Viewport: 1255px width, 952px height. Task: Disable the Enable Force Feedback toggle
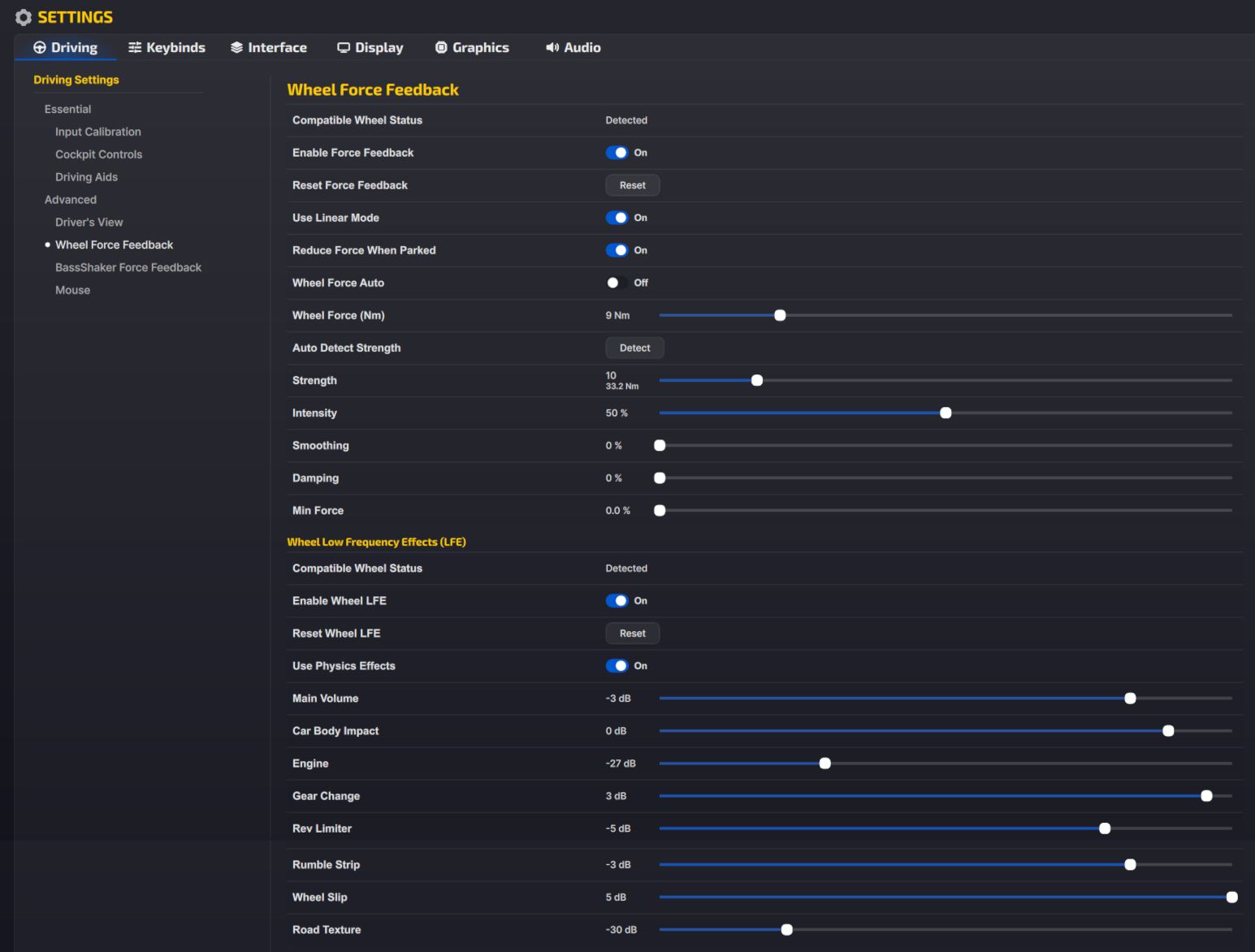pos(617,153)
